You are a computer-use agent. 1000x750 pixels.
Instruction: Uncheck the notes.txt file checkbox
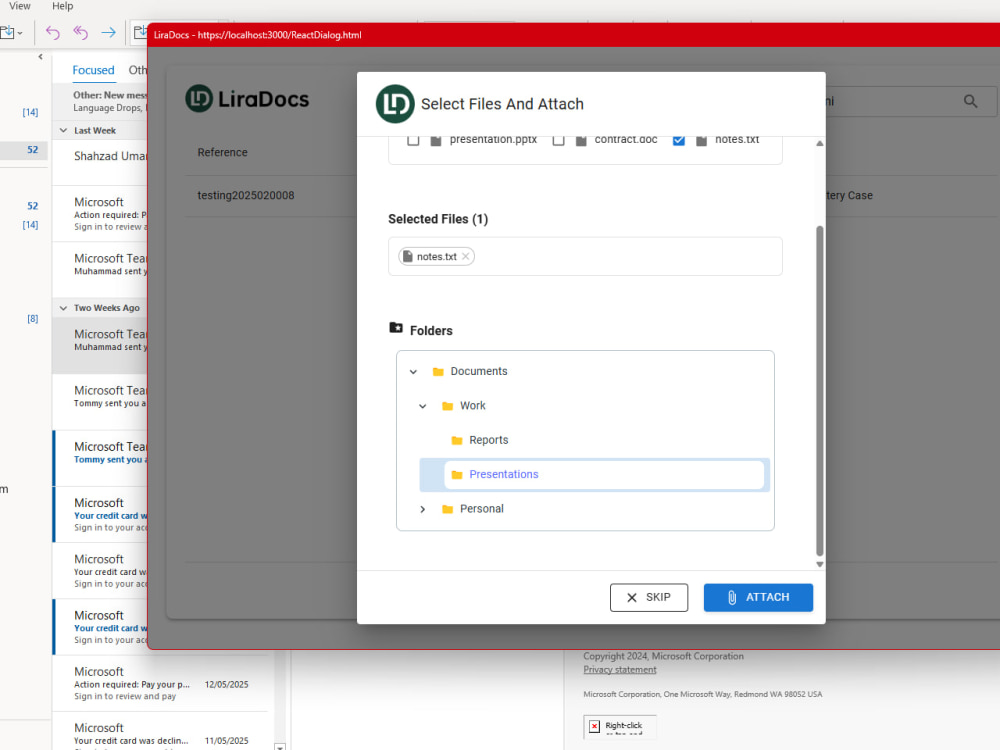click(x=679, y=140)
